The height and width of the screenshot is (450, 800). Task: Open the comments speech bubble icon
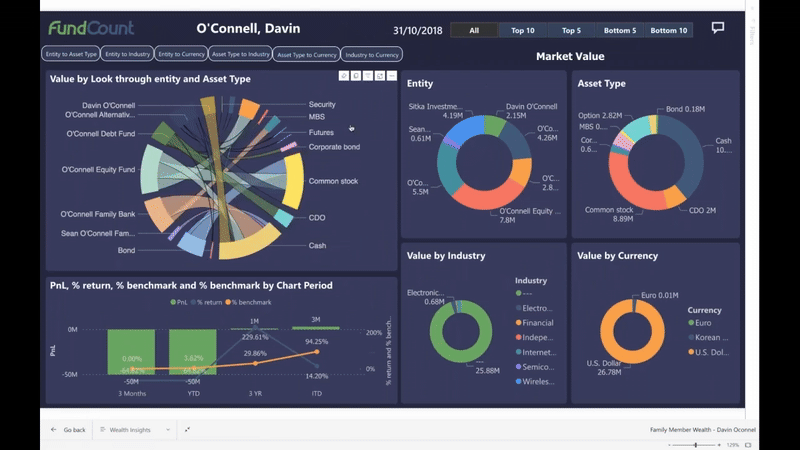pos(717,28)
